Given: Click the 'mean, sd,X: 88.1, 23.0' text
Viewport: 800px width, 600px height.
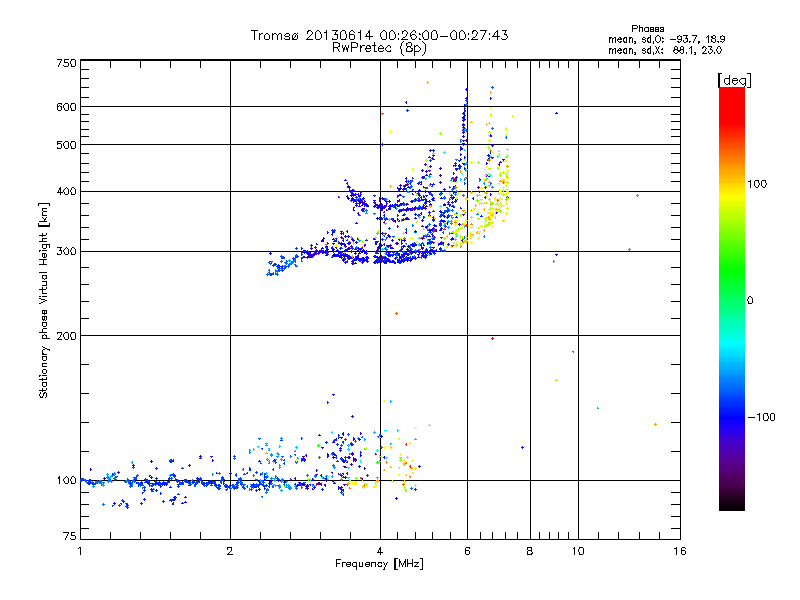Looking at the screenshot, I should tap(665, 50).
